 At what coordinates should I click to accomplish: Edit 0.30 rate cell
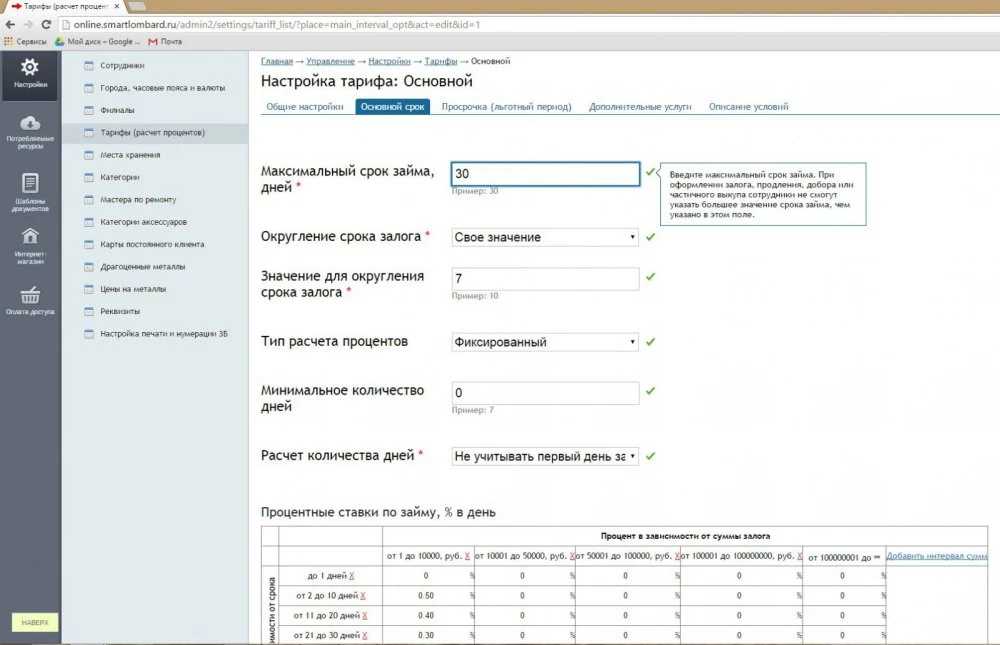click(x=426, y=635)
